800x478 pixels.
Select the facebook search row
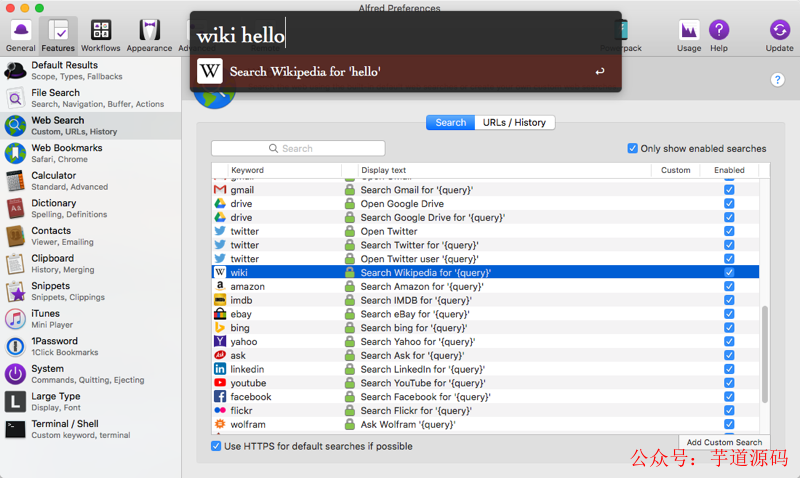point(485,396)
